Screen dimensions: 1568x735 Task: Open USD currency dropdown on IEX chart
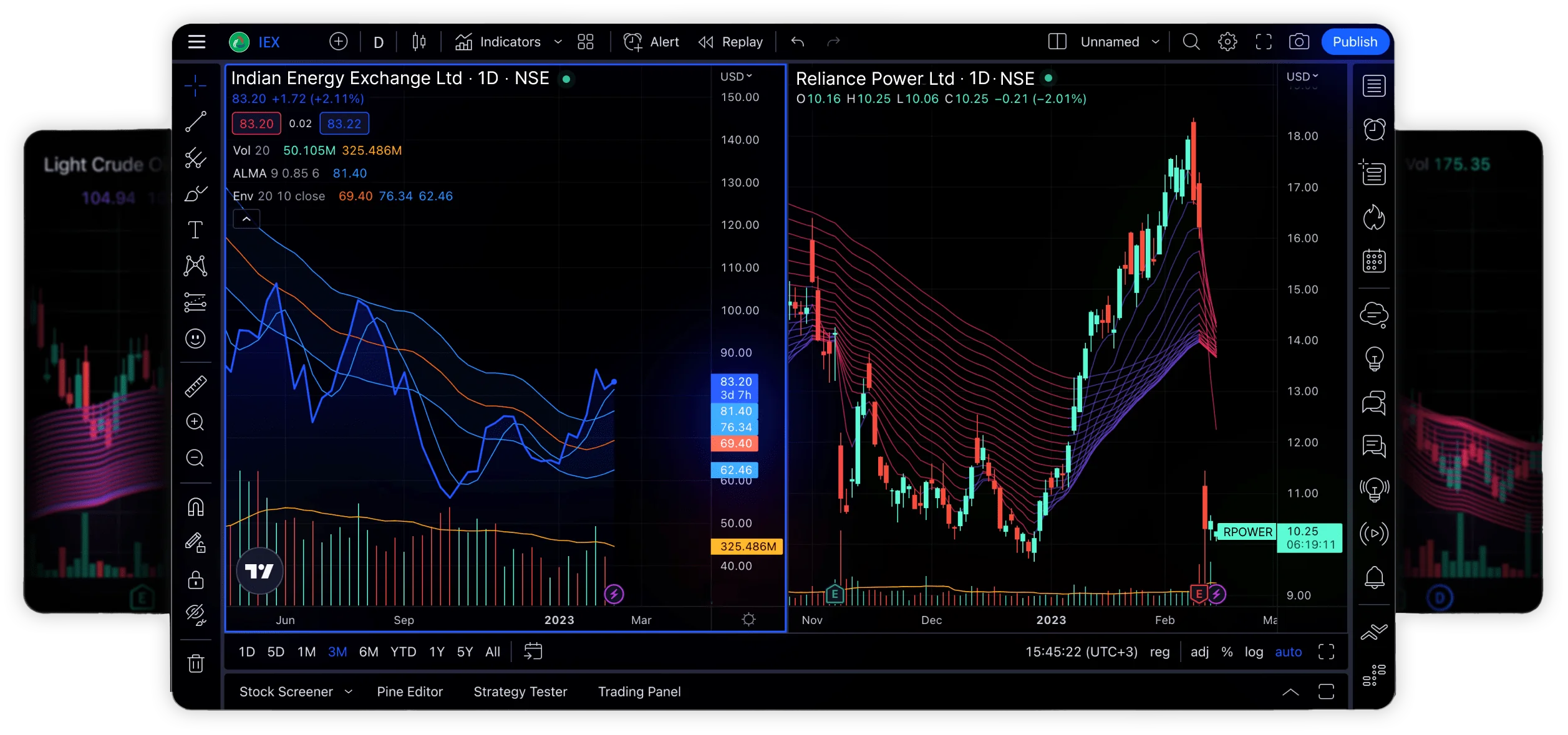pyautogui.click(x=736, y=77)
